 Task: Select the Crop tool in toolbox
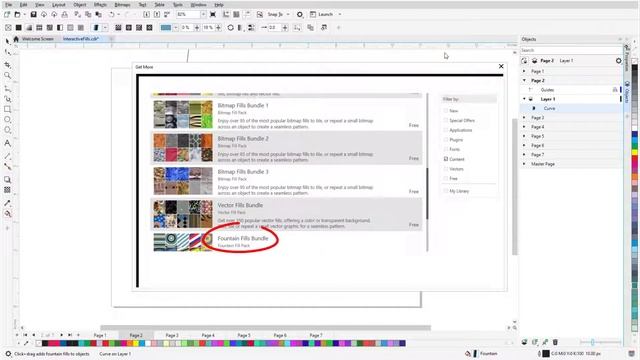(x=7, y=65)
